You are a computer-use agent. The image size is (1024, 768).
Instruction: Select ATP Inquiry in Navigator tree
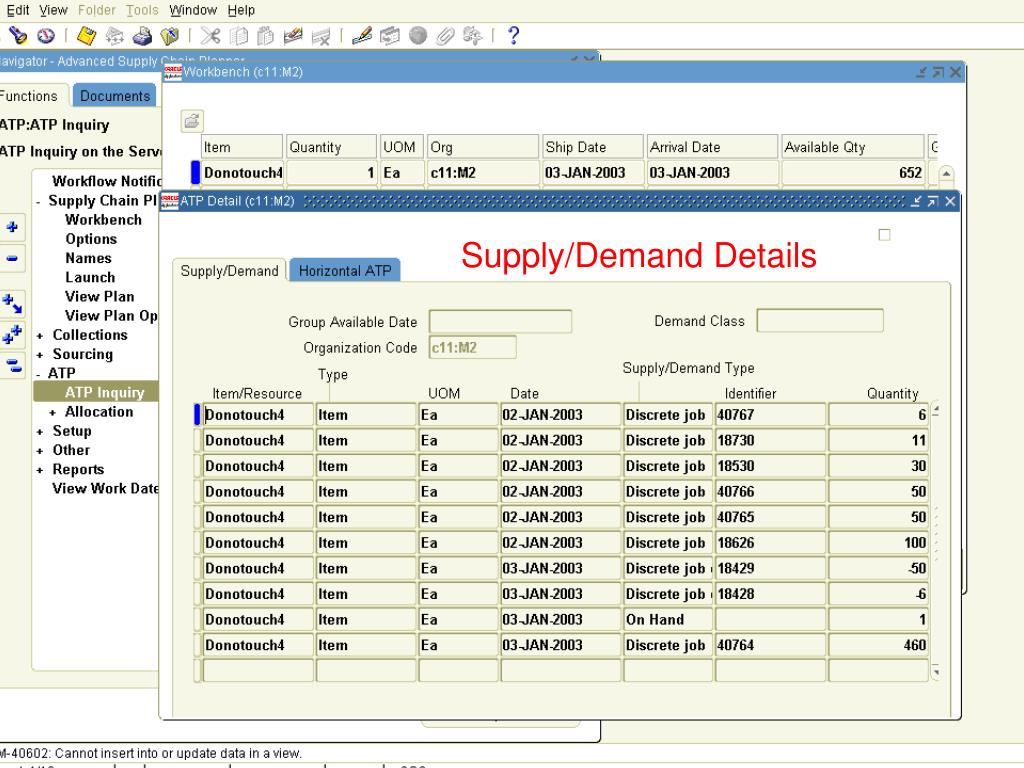(96, 392)
